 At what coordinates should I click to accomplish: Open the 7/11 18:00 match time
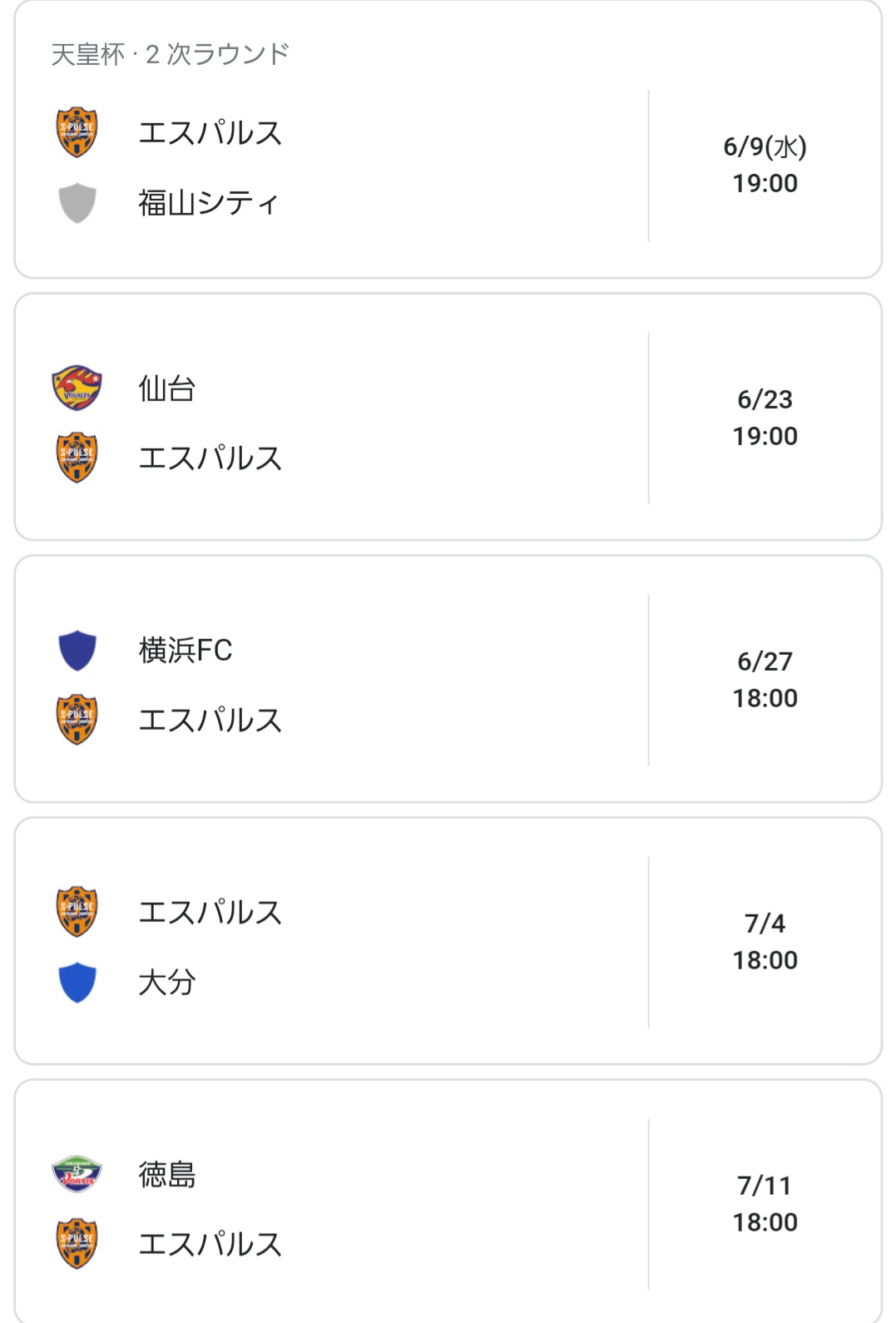(765, 1204)
